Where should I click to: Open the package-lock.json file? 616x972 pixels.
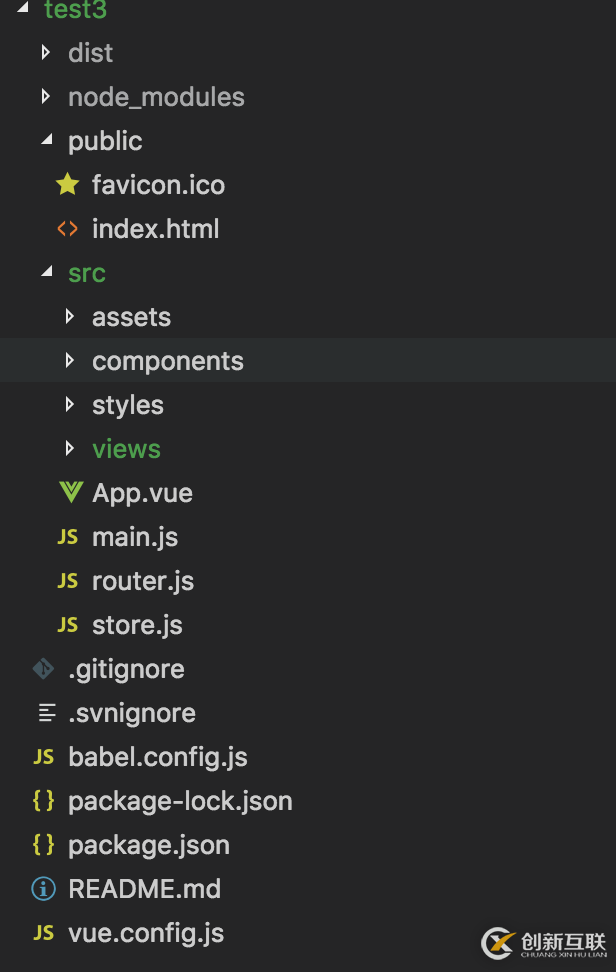(180, 801)
